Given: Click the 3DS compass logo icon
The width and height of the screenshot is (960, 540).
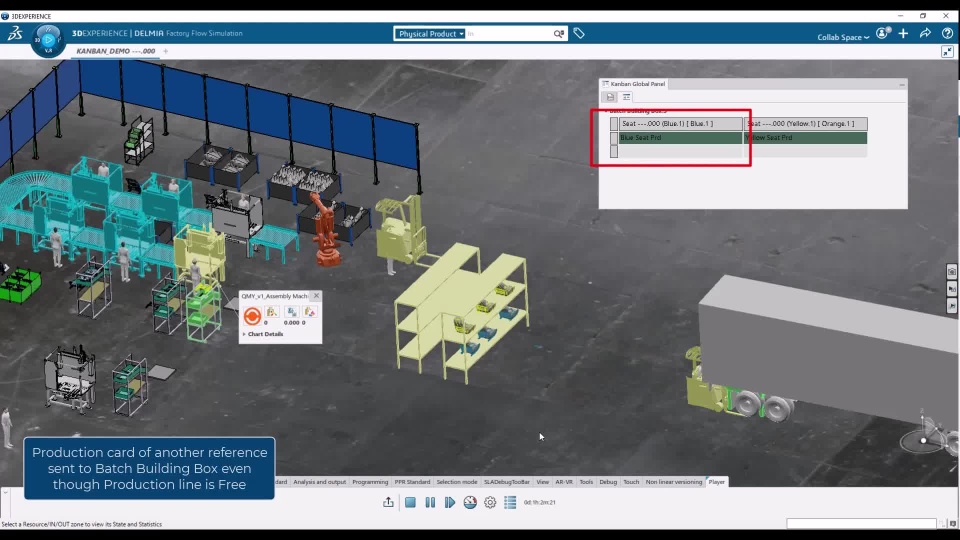Looking at the screenshot, I should tap(15, 34).
